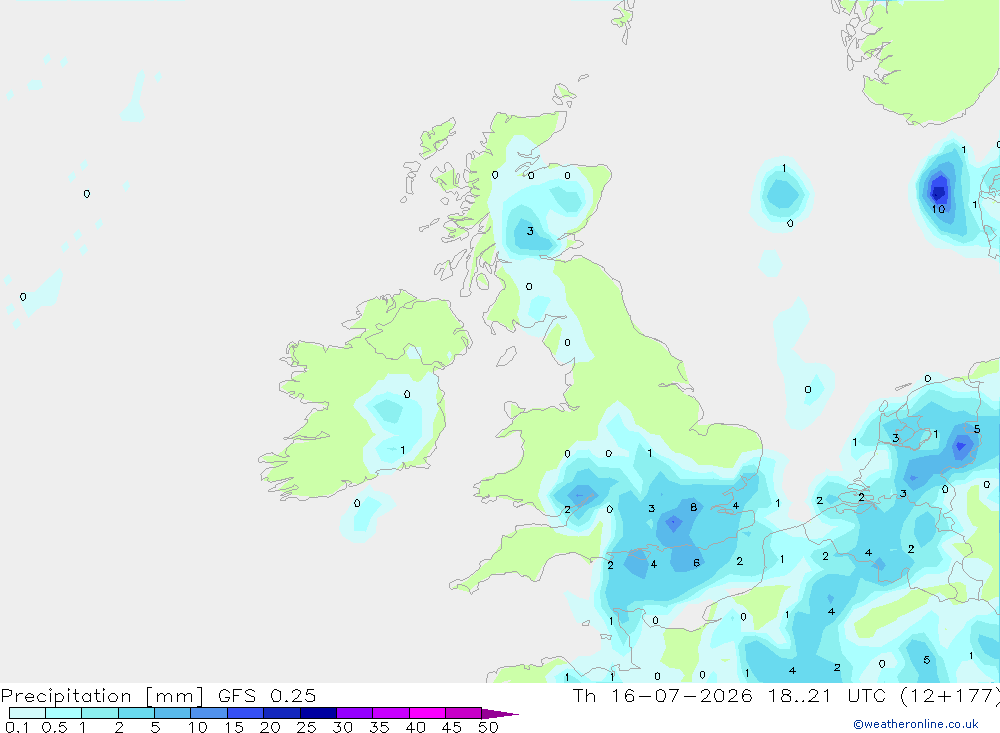
Task: Select the 'Precipitation [mm] GFS 0.25' title
Action: (158, 695)
